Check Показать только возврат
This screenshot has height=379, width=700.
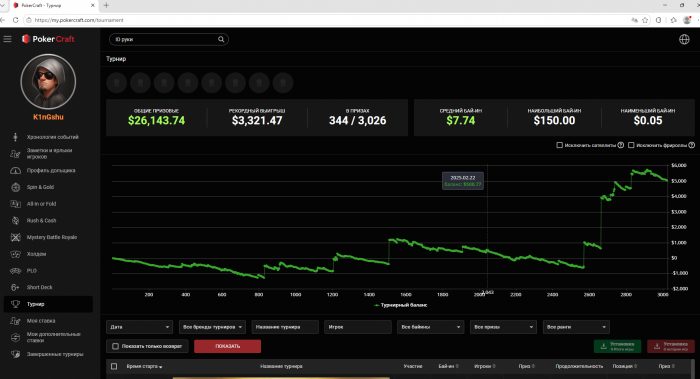(116, 346)
